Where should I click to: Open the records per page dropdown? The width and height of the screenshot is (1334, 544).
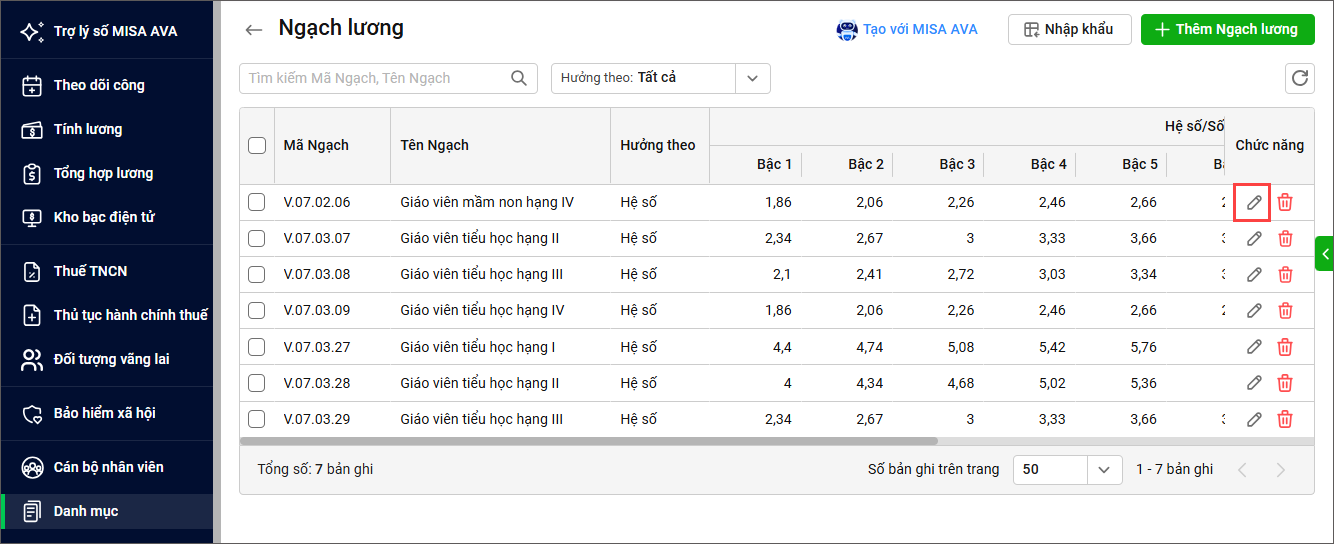(1103, 469)
